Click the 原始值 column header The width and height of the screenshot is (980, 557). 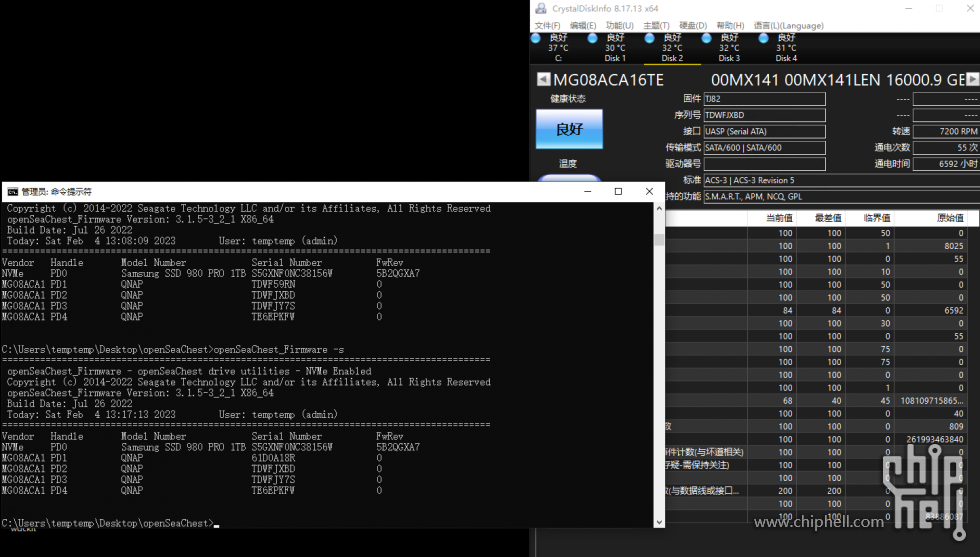950,218
